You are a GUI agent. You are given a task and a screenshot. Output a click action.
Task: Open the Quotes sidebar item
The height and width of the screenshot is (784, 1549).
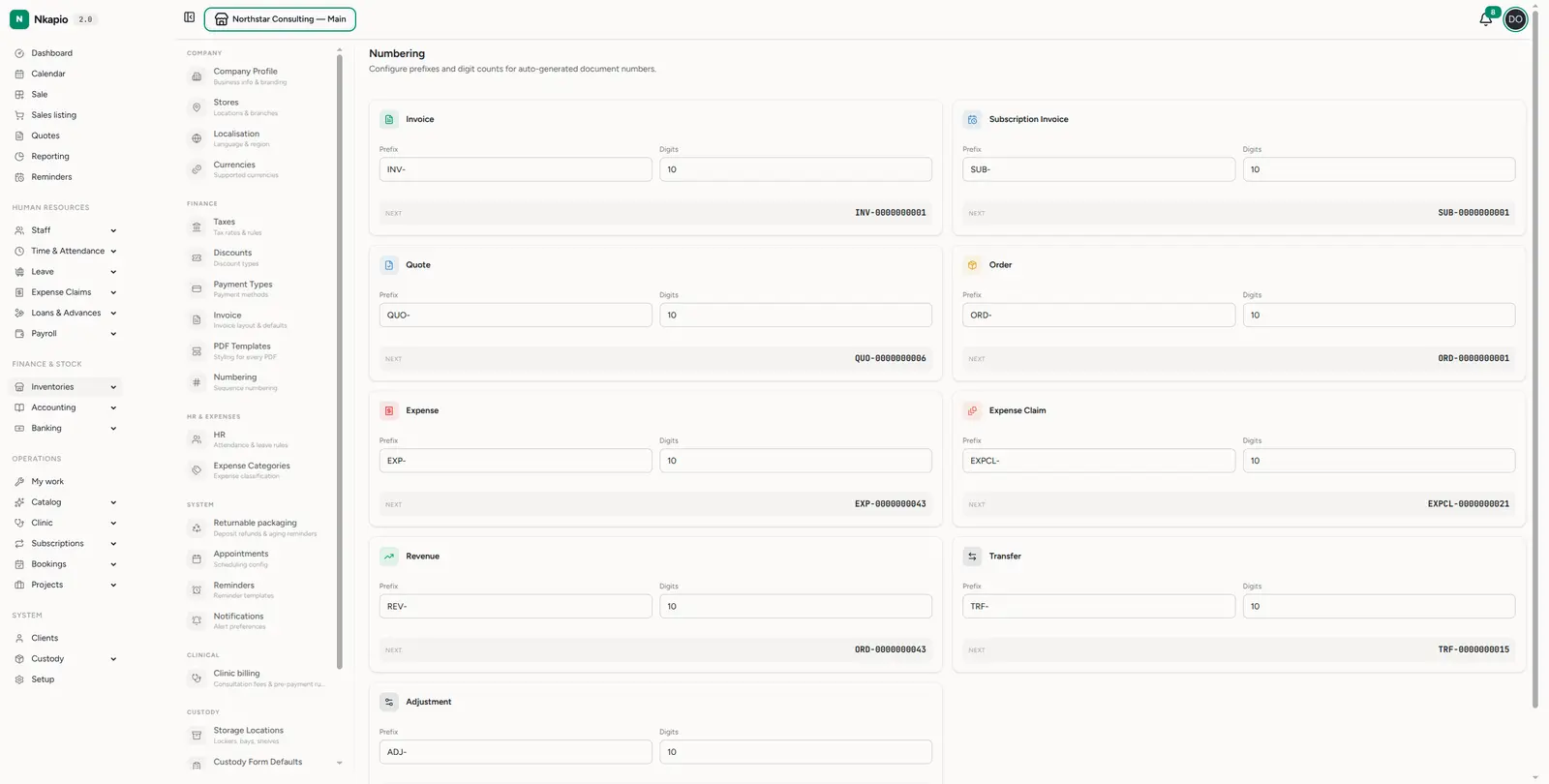[x=65, y=136]
